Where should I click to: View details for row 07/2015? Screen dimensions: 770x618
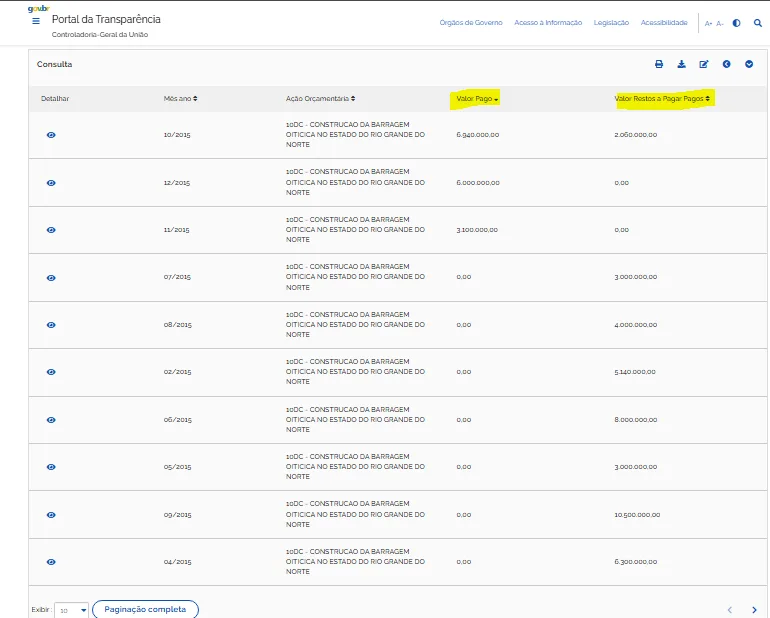point(51,278)
